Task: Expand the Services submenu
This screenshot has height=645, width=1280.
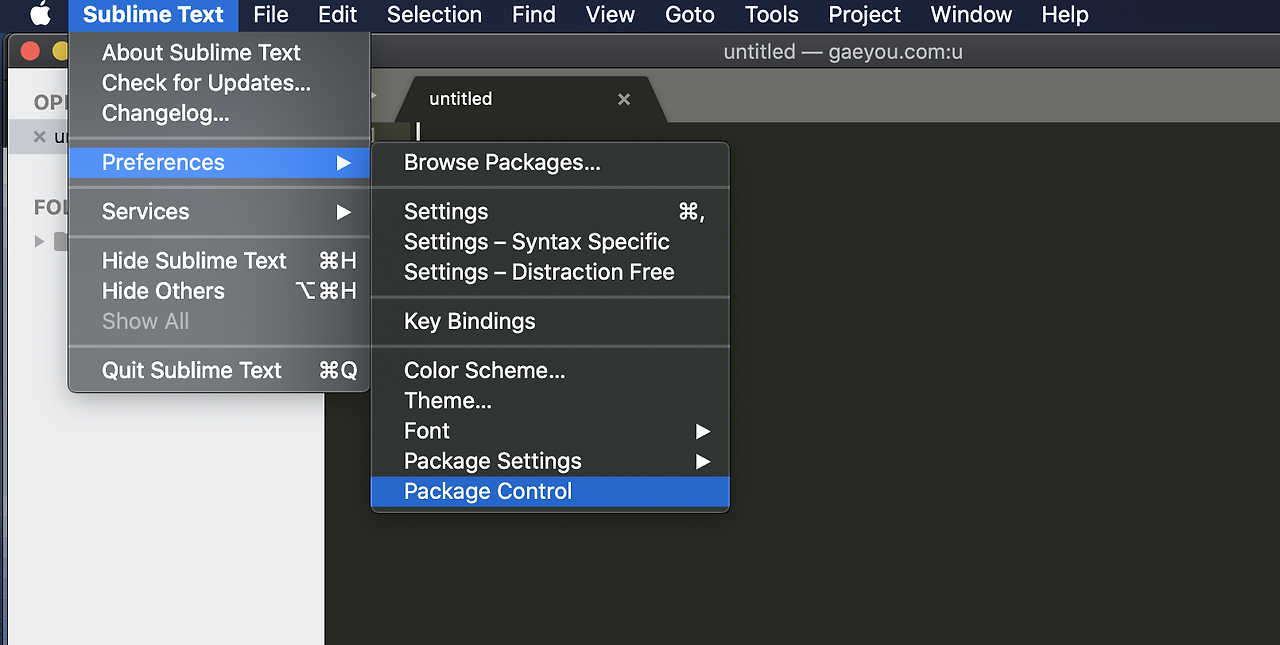Action: [x=219, y=211]
